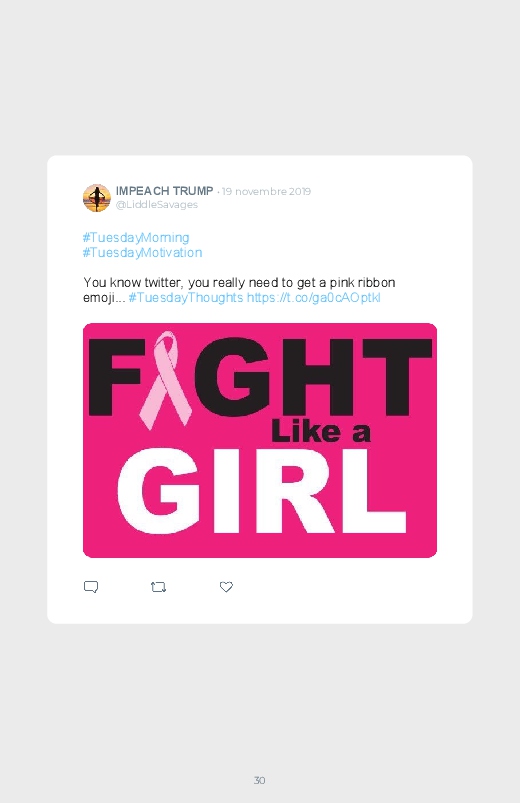Click the pink ribbon in the image
The image size is (520, 803).
[164, 379]
